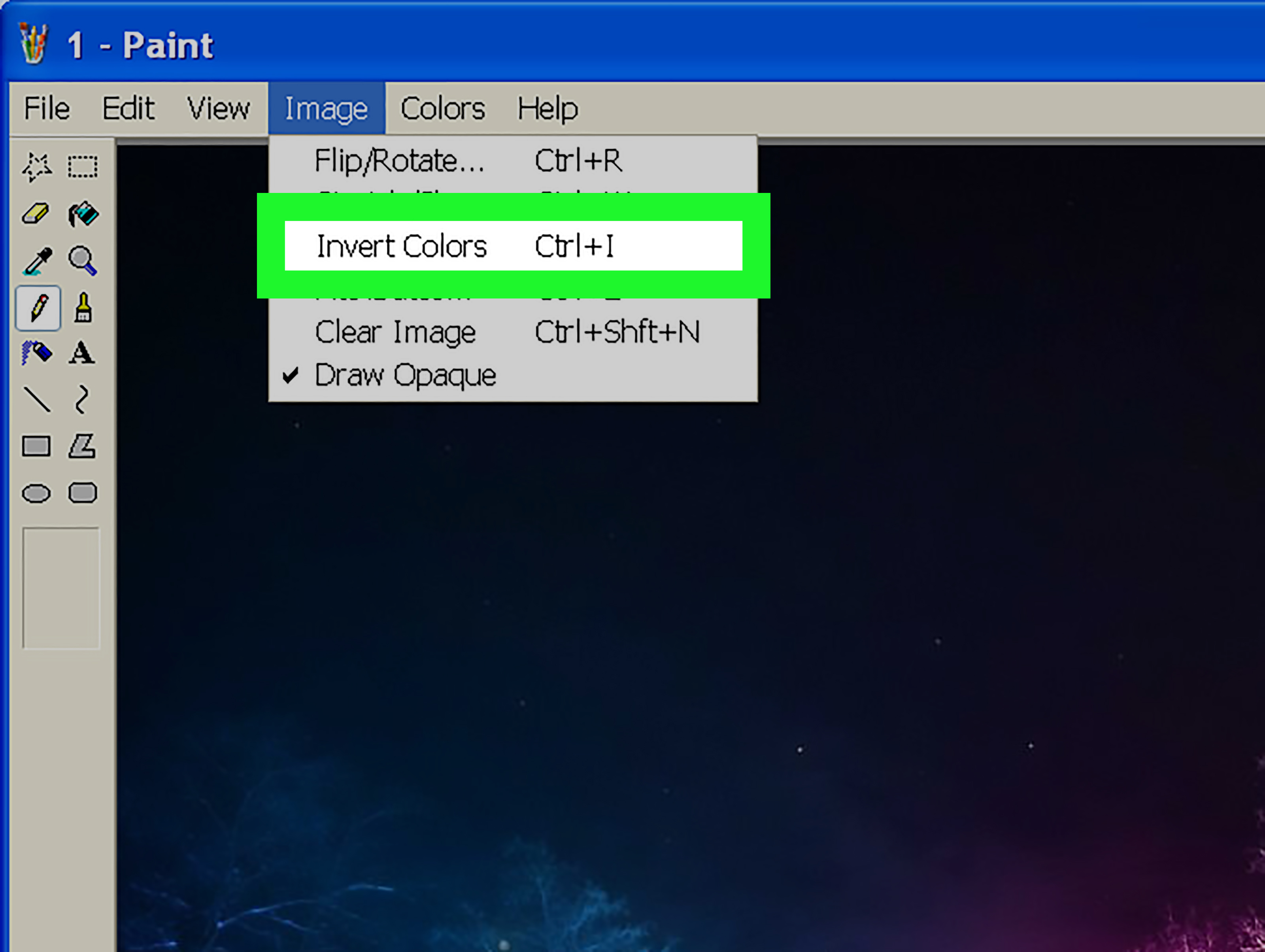Image resolution: width=1265 pixels, height=952 pixels.
Task: Click Invert Colors menu item
Action: click(512, 247)
